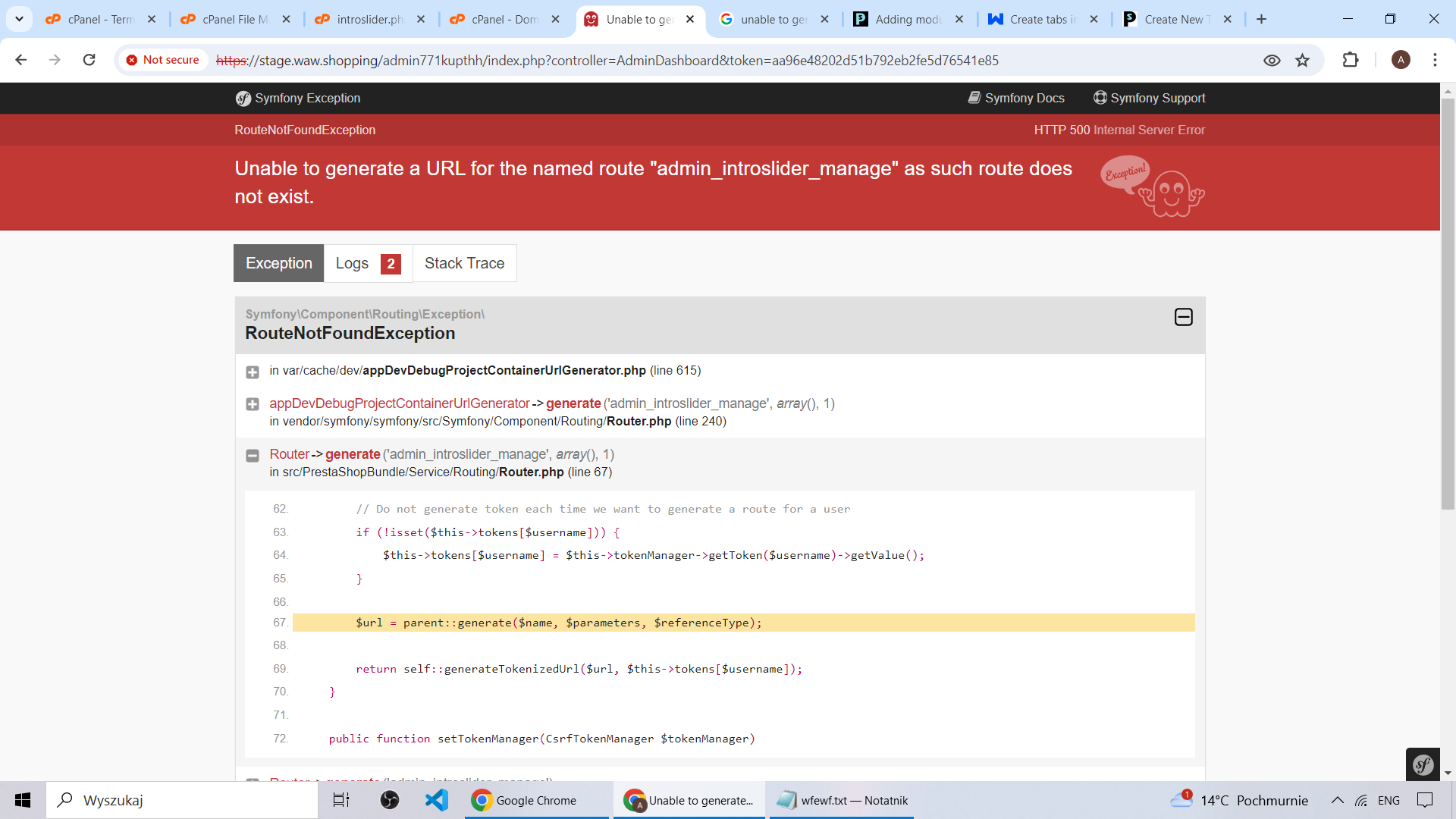Screen dimensions: 1456x819
Task: Click the eye icon in the address bar
Action: tap(1272, 60)
